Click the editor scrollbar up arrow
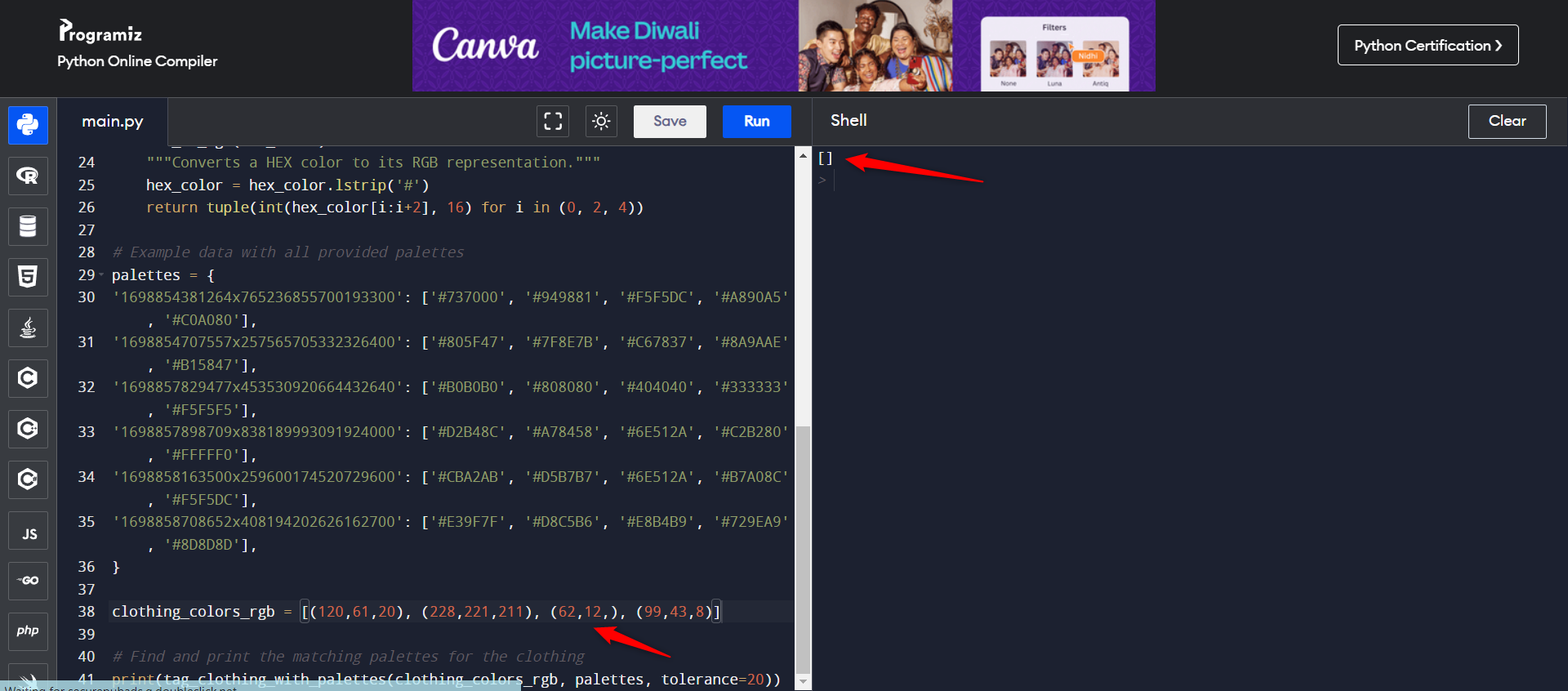 coord(804,155)
